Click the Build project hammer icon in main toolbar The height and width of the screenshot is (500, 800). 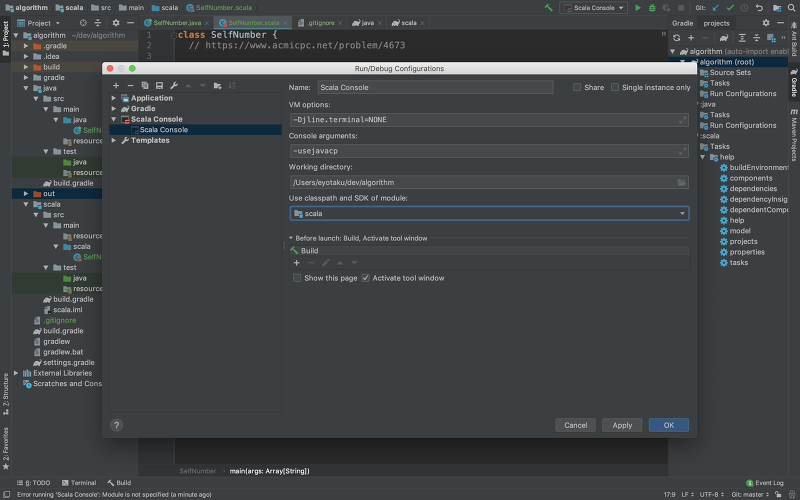(x=548, y=8)
